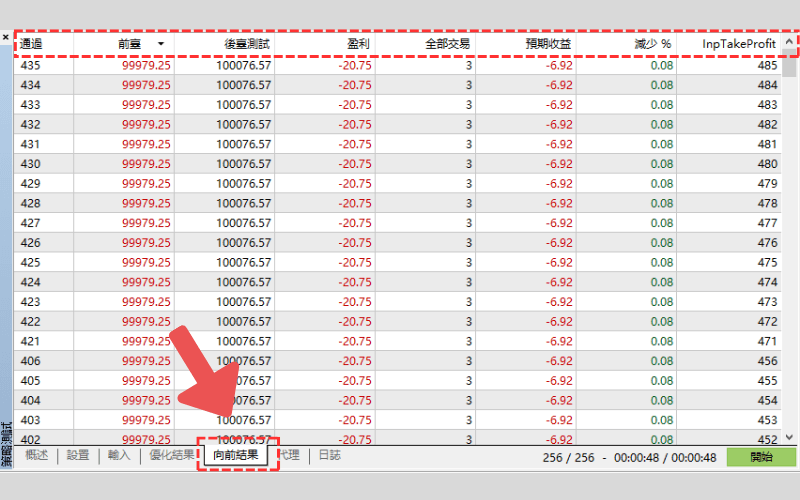Sort by the 通道 column header
This screenshot has width=800, height=500.
pyautogui.click(x=32, y=45)
